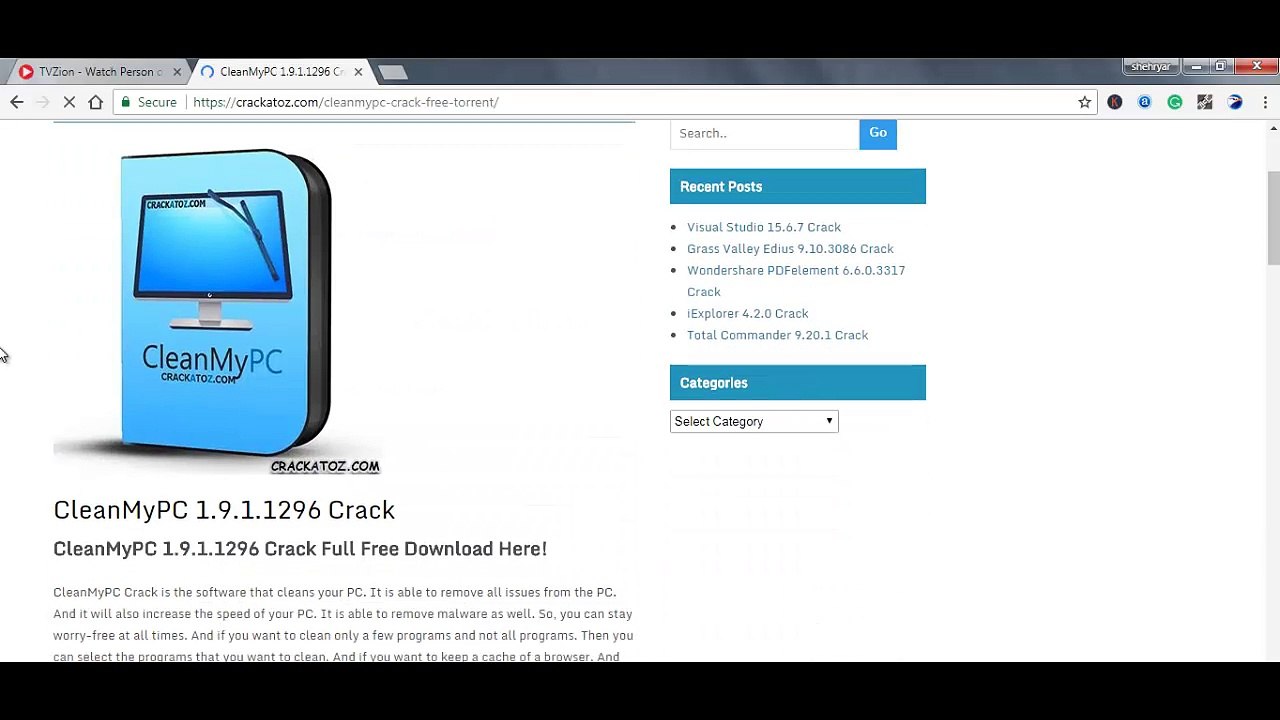Viewport: 1280px width, 720px height.
Task: Click the shehryar profile button
Action: point(1150,67)
